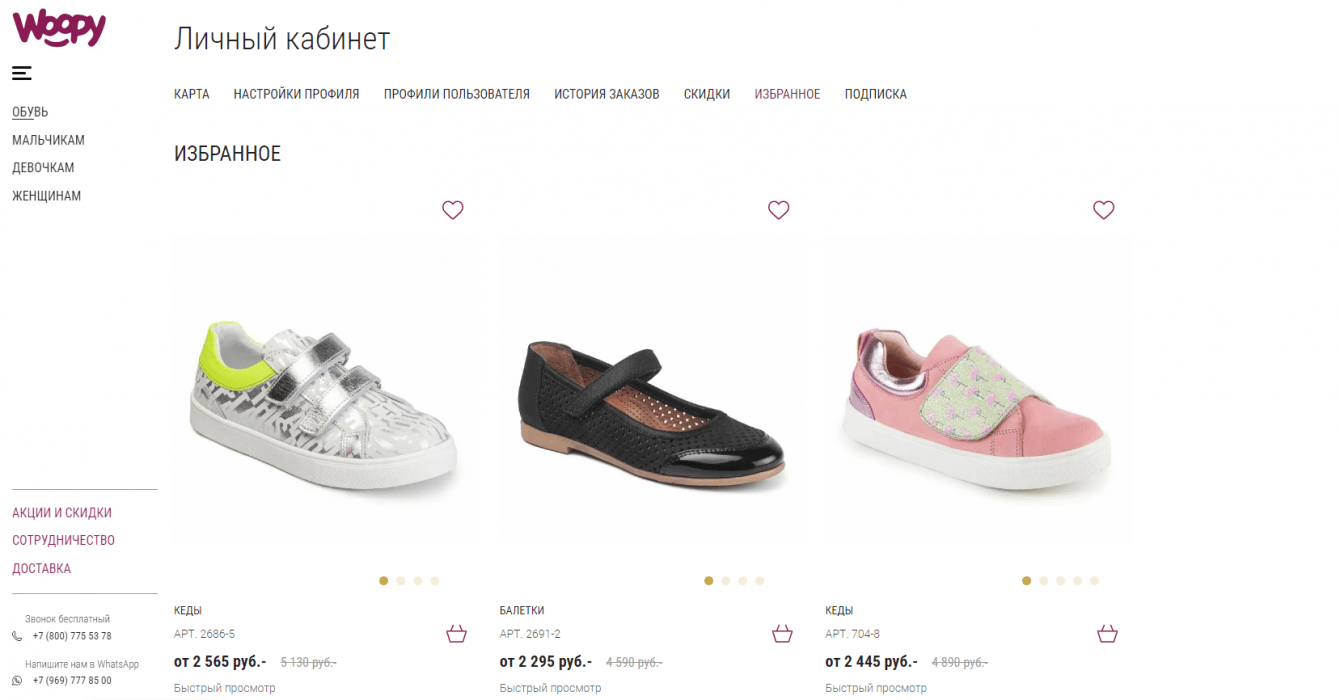Add pink sneakers 704-8 to basket
Image resolution: width=1340 pixels, height=700 pixels.
coord(1107,634)
